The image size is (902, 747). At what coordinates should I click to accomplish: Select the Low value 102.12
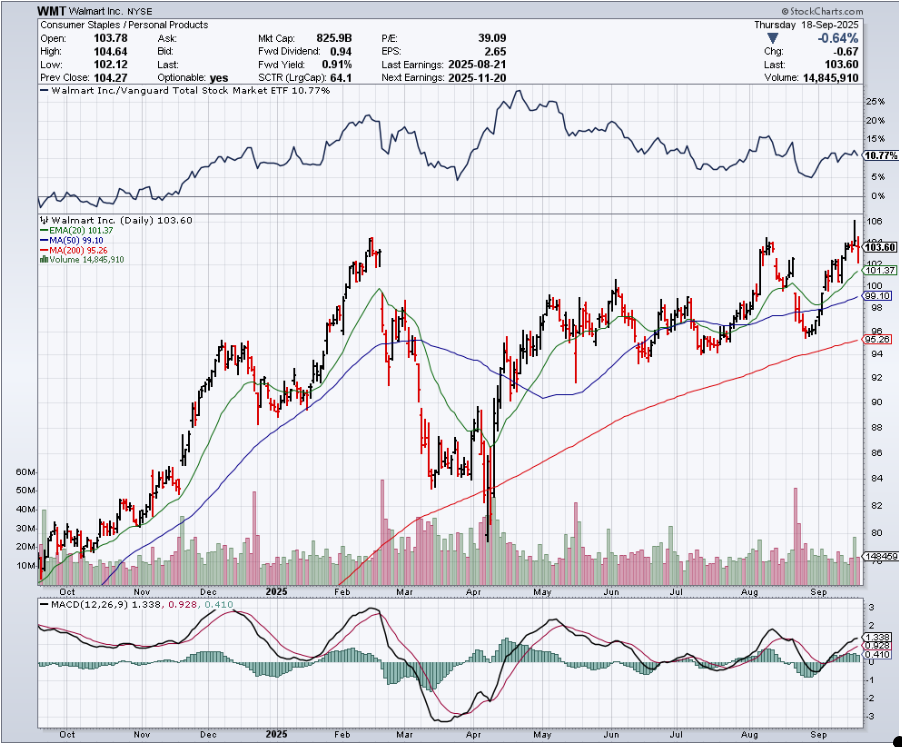110,64
